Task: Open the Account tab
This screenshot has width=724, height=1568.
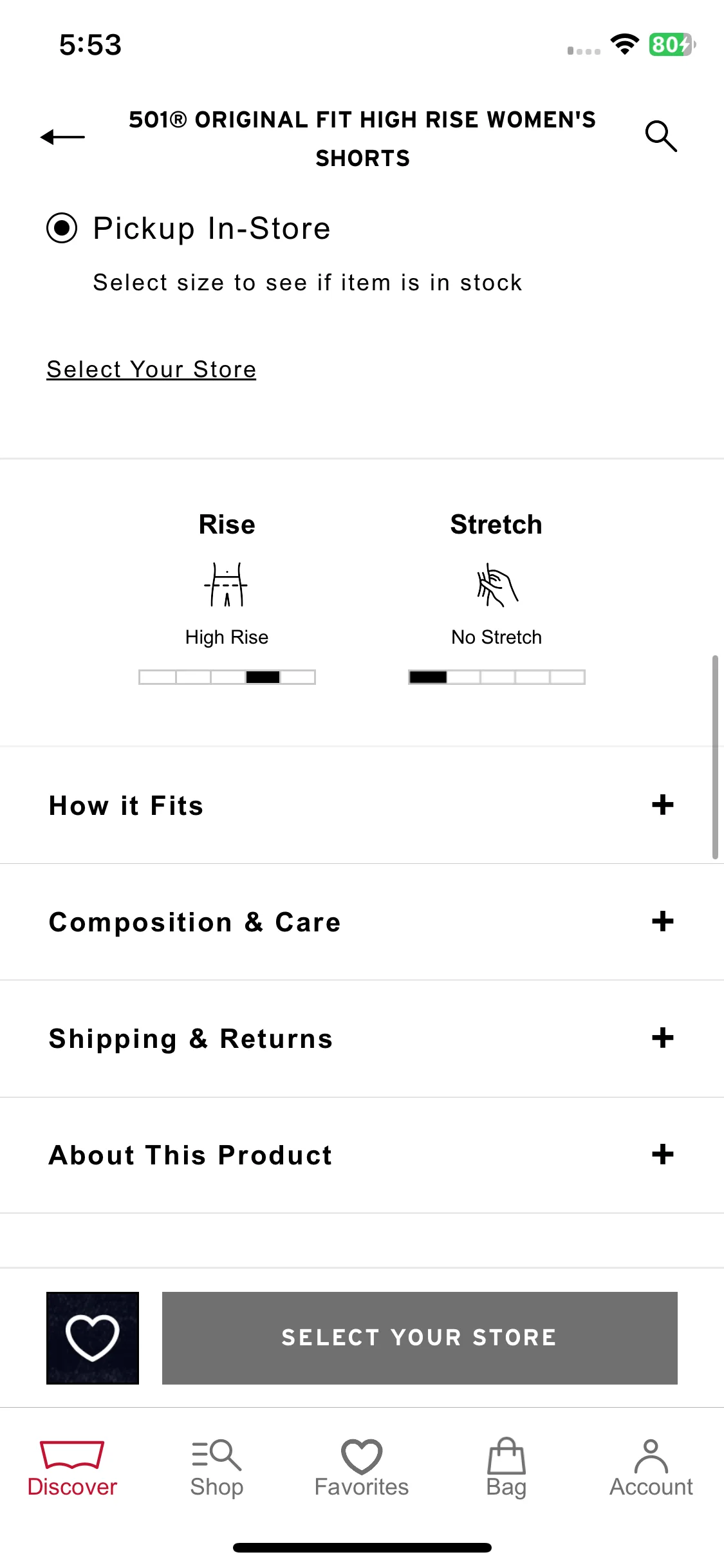Action: click(x=651, y=1469)
